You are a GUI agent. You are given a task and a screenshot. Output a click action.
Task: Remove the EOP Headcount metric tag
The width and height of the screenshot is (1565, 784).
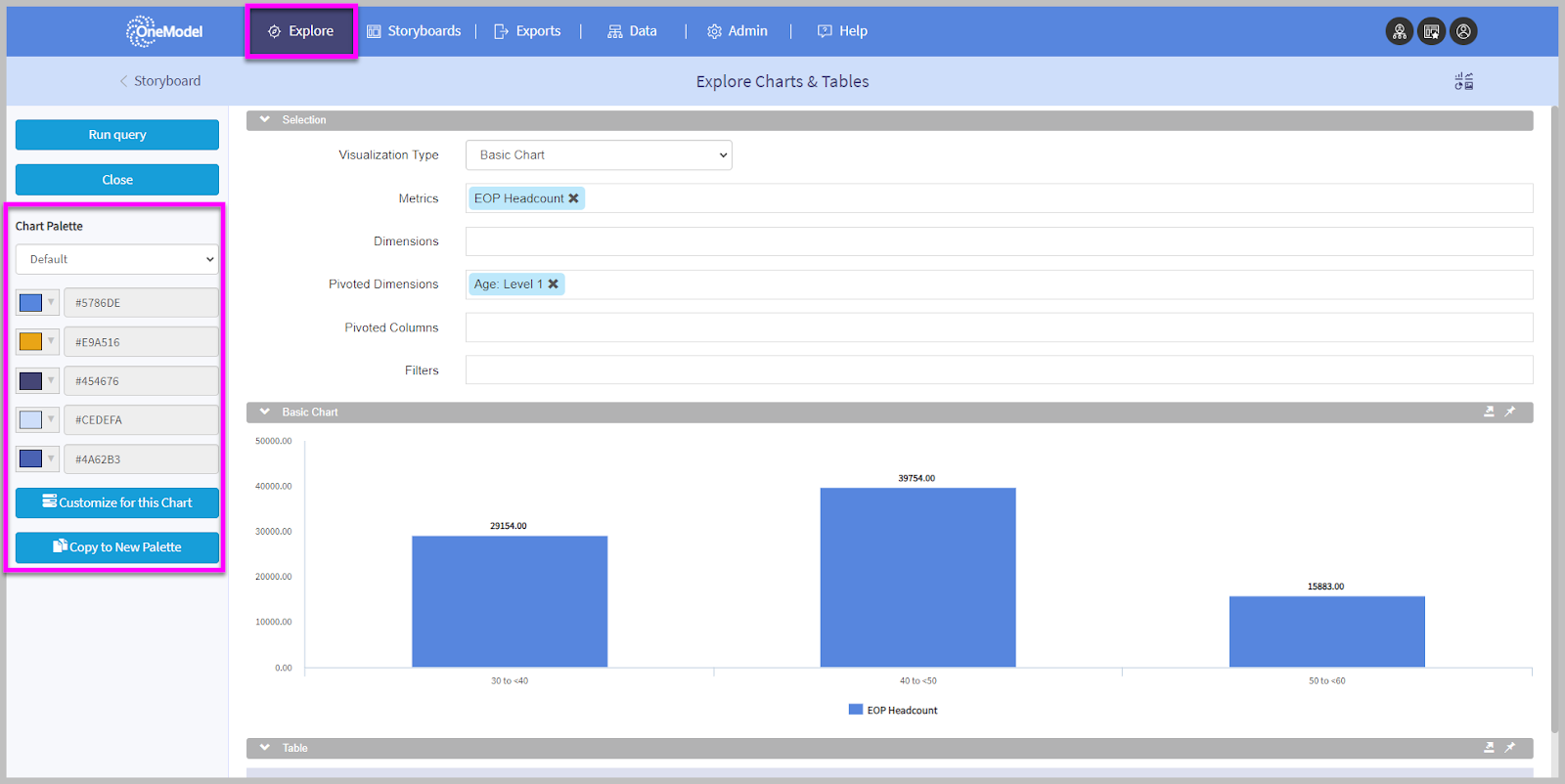574,198
